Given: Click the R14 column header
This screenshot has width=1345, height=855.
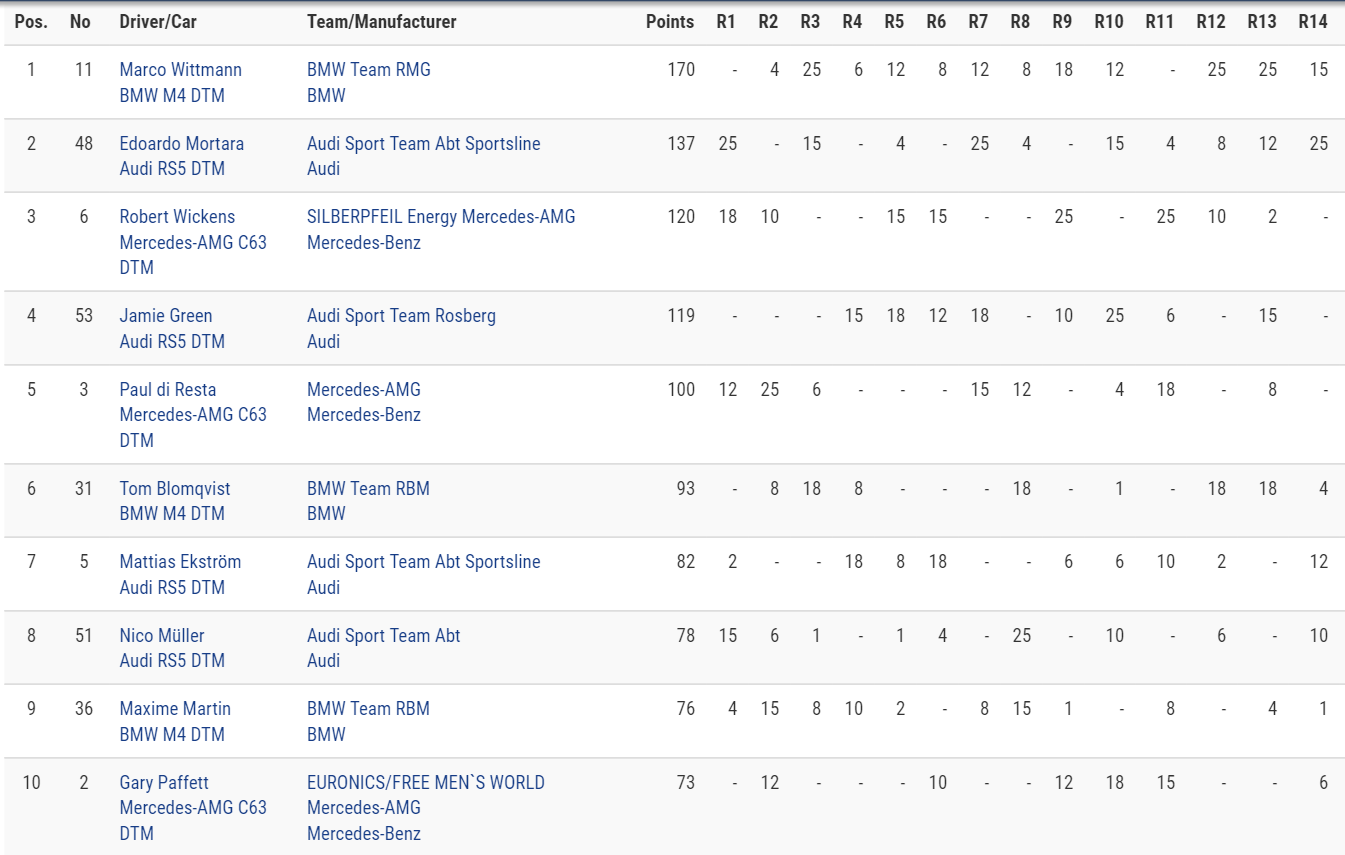Looking at the screenshot, I should pyautogui.click(x=1313, y=21).
